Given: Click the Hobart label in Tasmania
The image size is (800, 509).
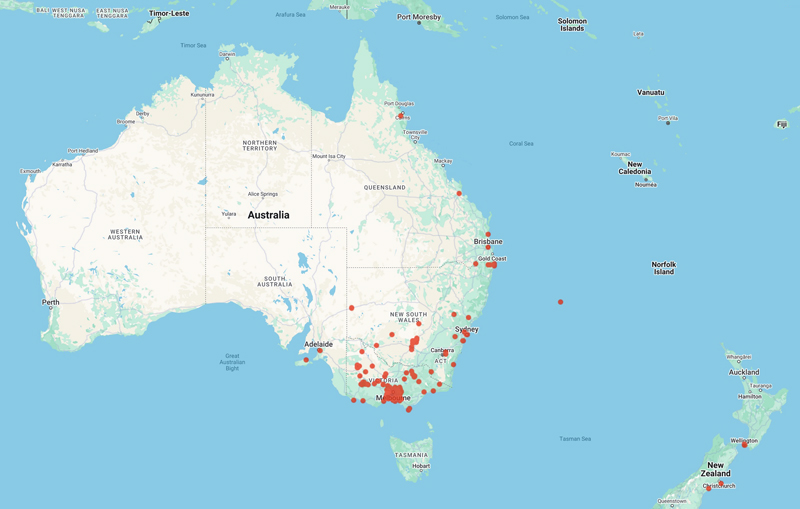Looking at the screenshot, I should (420, 466).
